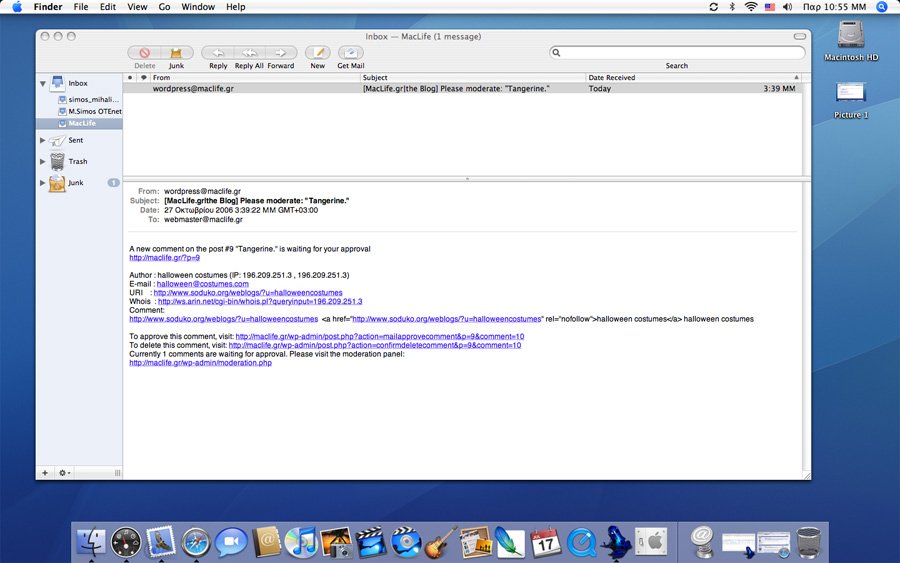Image resolution: width=900 pixels, height=563 pixels.
Task: Click the Reply All toolbar button
Action: [x=249, y=53]
